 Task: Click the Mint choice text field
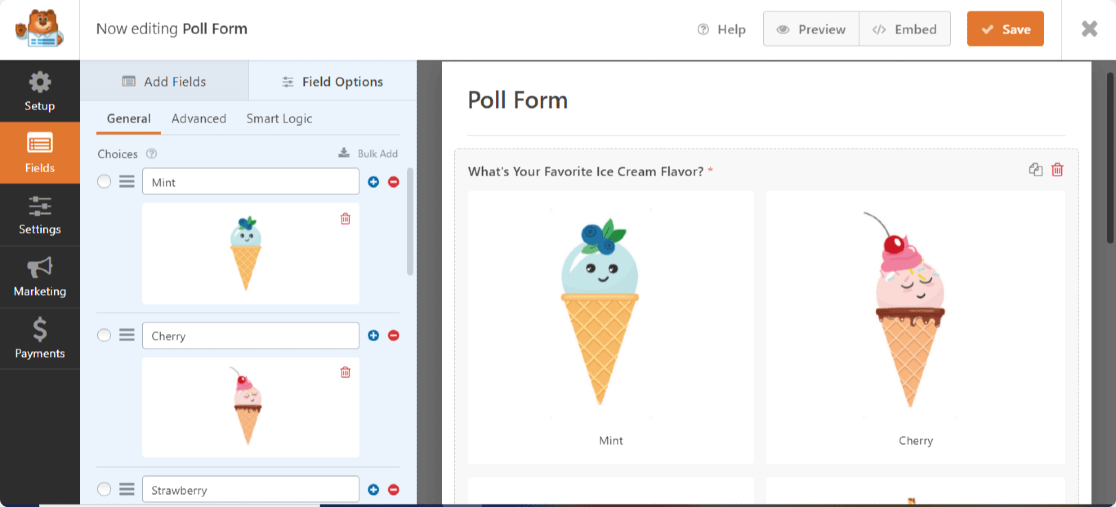(251, 182)
